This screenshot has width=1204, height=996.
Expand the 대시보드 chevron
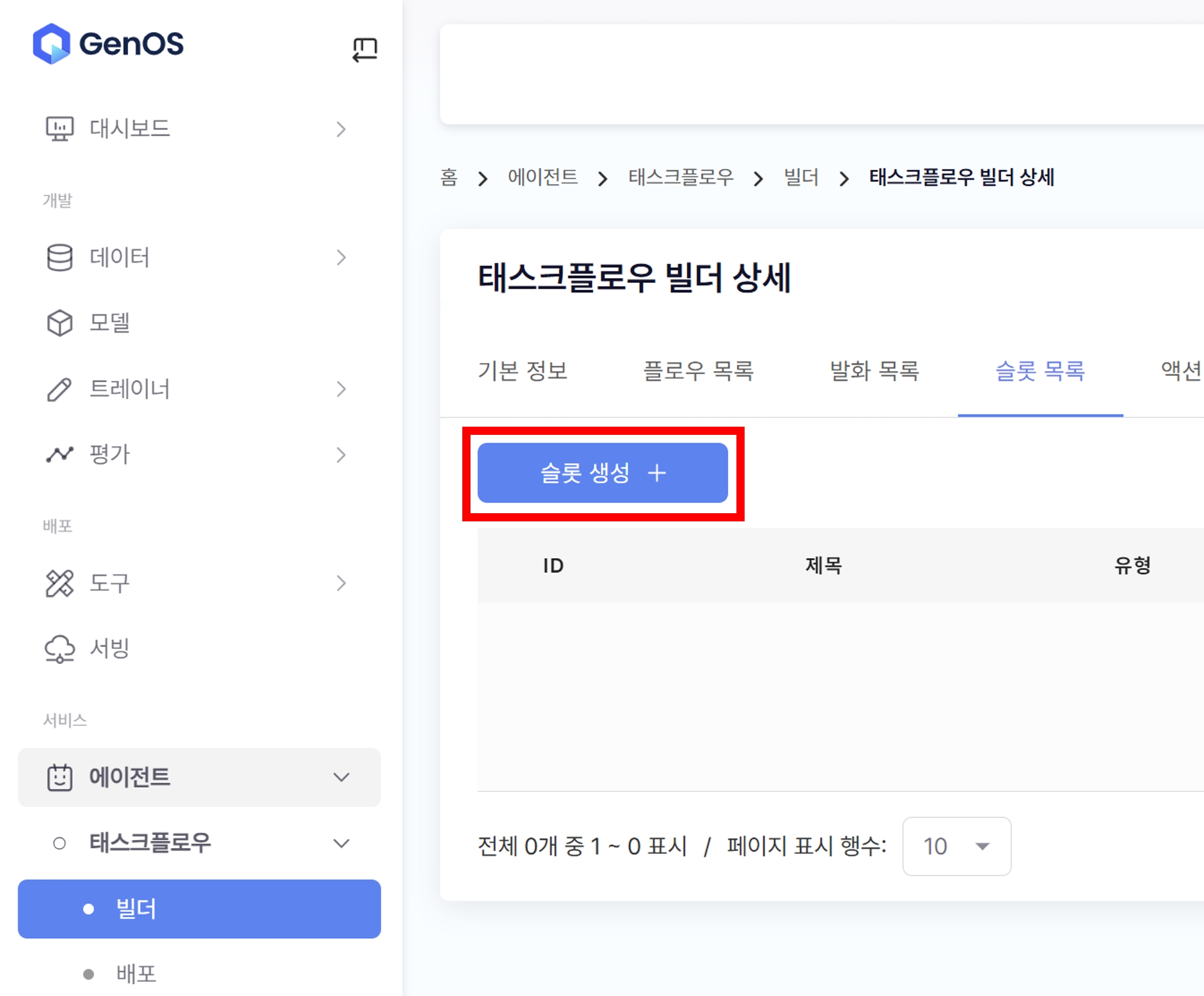pyautogui.click(x=341, y=129)
